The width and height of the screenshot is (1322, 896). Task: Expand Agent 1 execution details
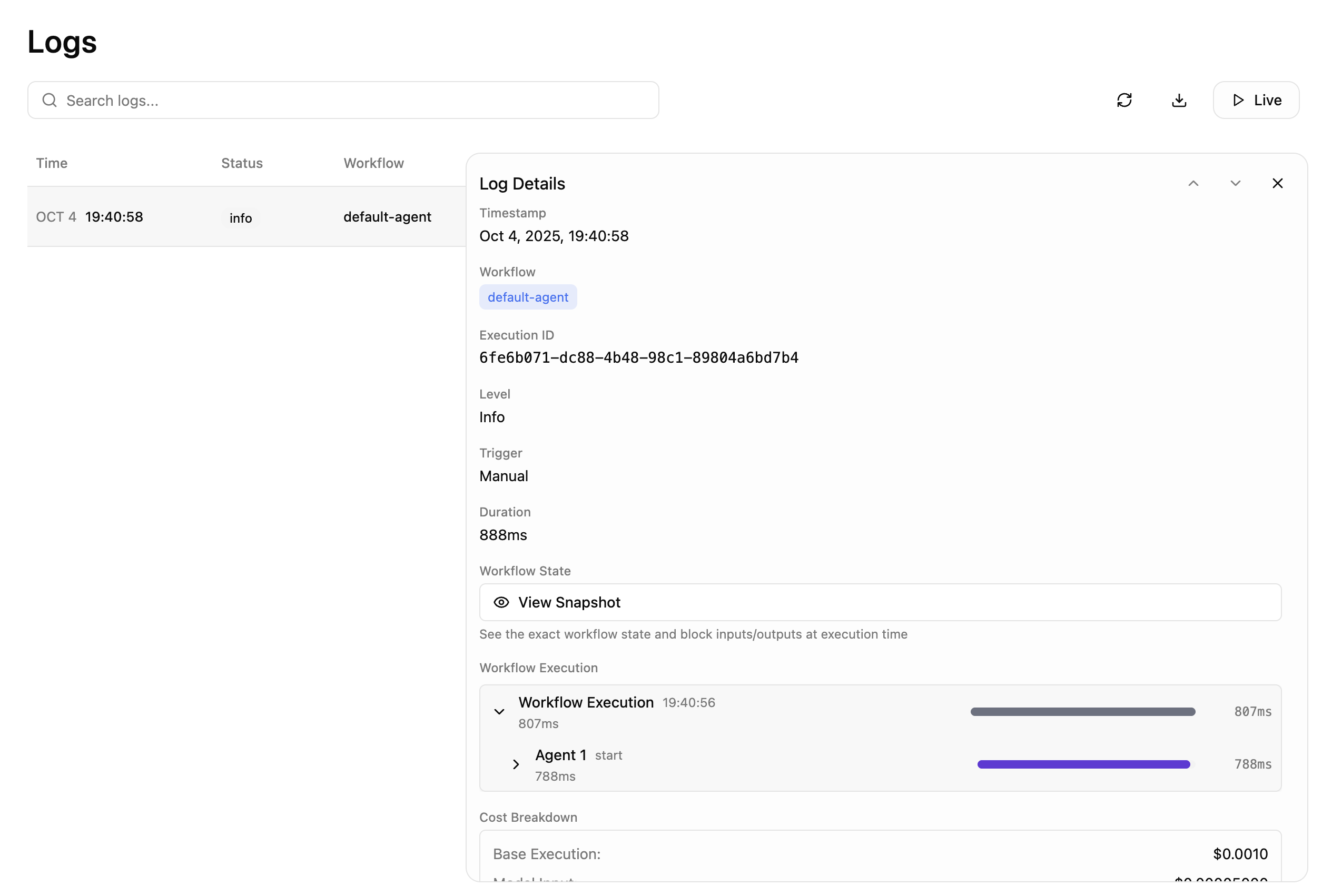pos(516,764)
